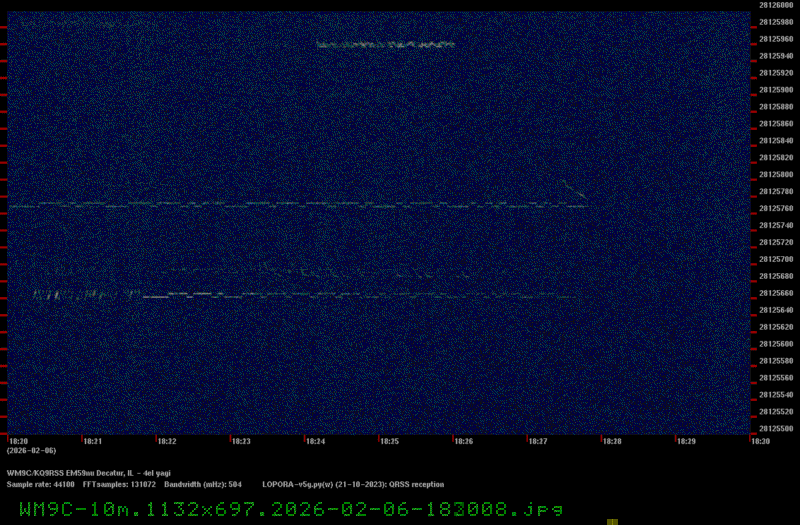Click the short signal trace near 28125960

click(386, 45)
